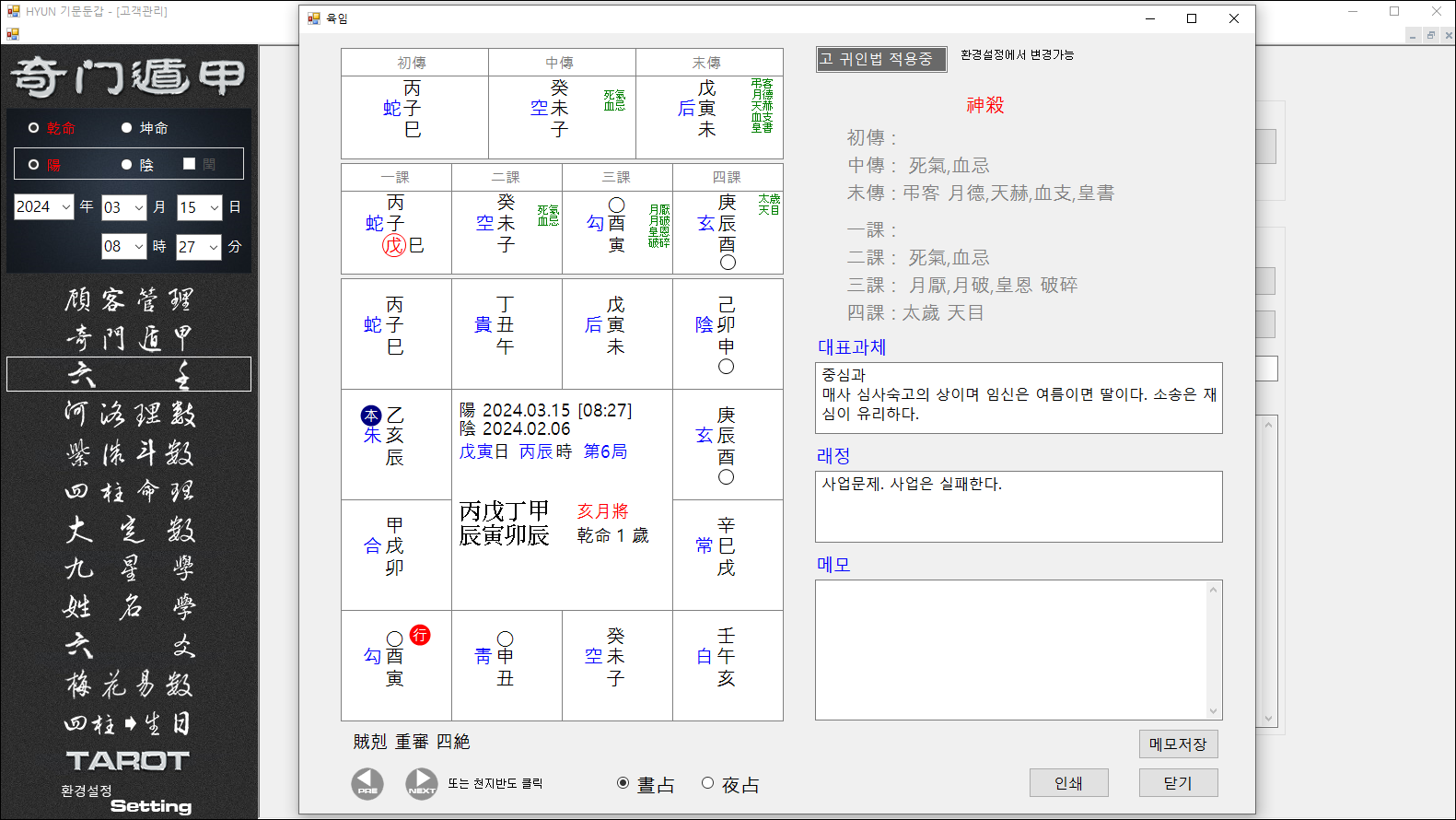Open 九星學 sidebar menu

click(129, 568)
